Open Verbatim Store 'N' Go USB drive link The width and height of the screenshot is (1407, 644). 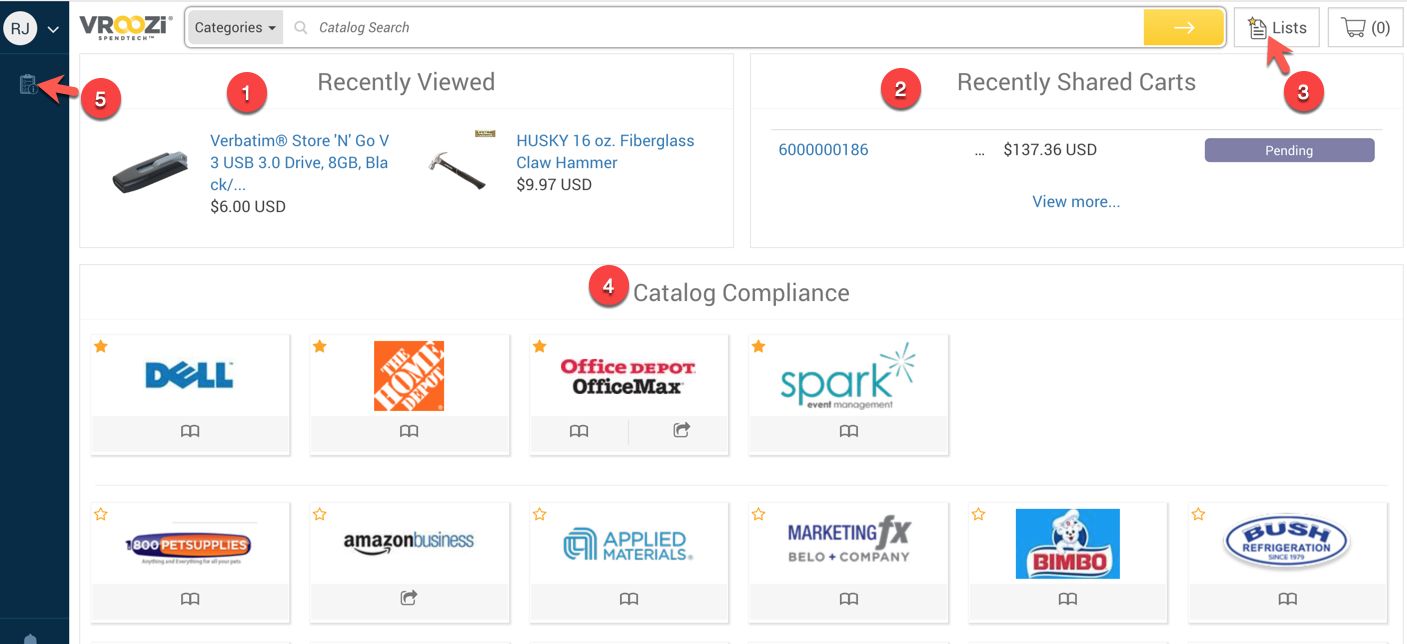tap(300, 162)
